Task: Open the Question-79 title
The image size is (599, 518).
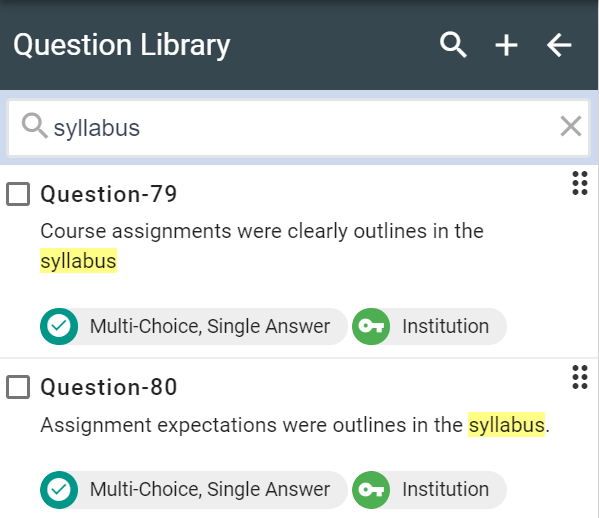Action: click(109, 194)
